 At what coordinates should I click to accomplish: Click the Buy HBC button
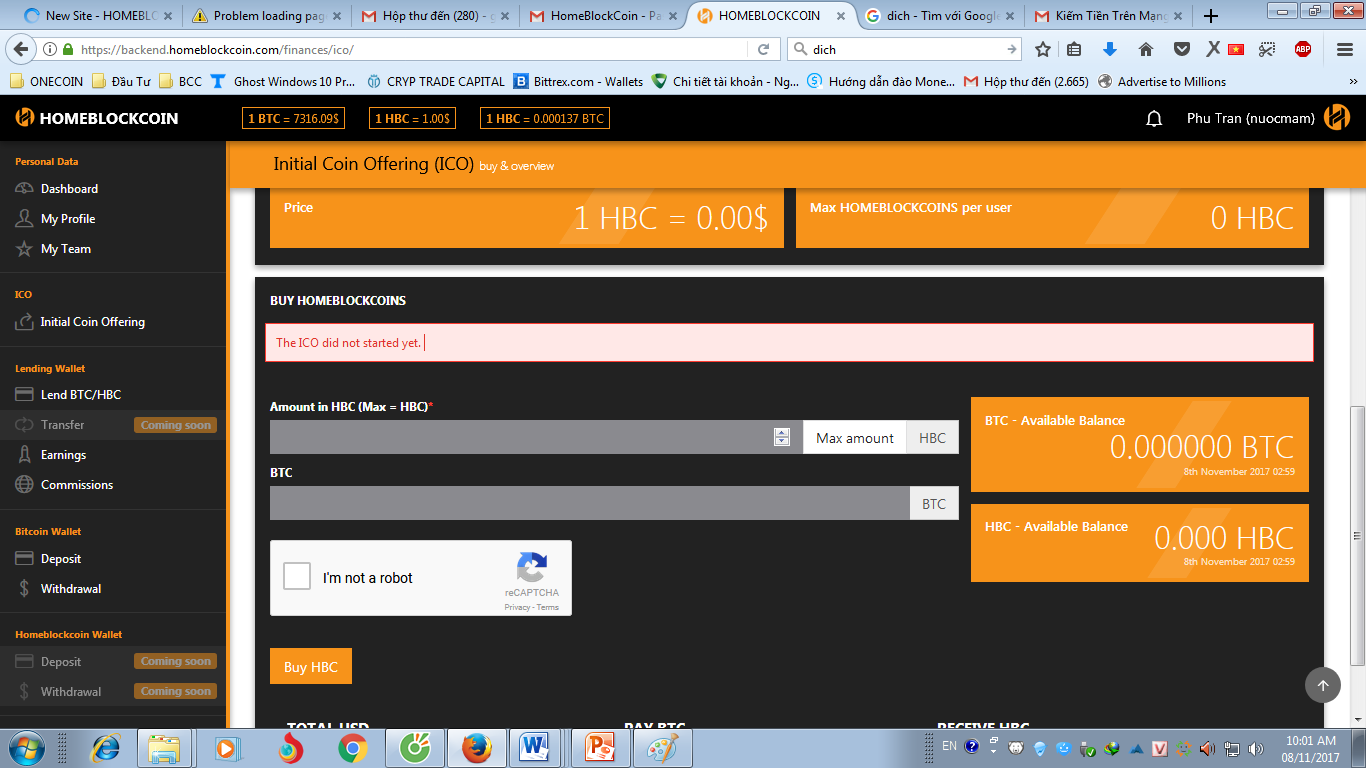click(x=311, y=667)
